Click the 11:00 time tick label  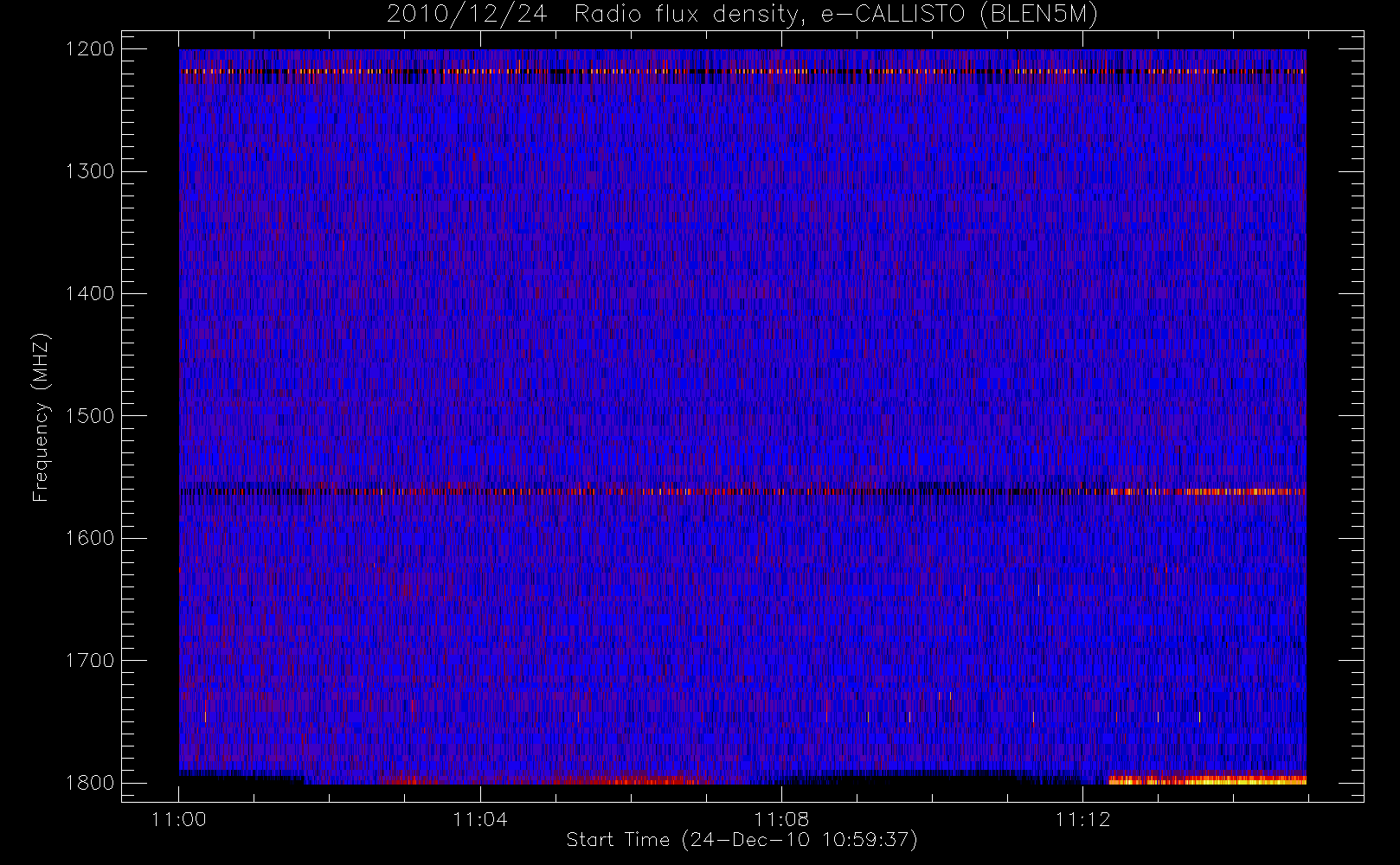179,819
